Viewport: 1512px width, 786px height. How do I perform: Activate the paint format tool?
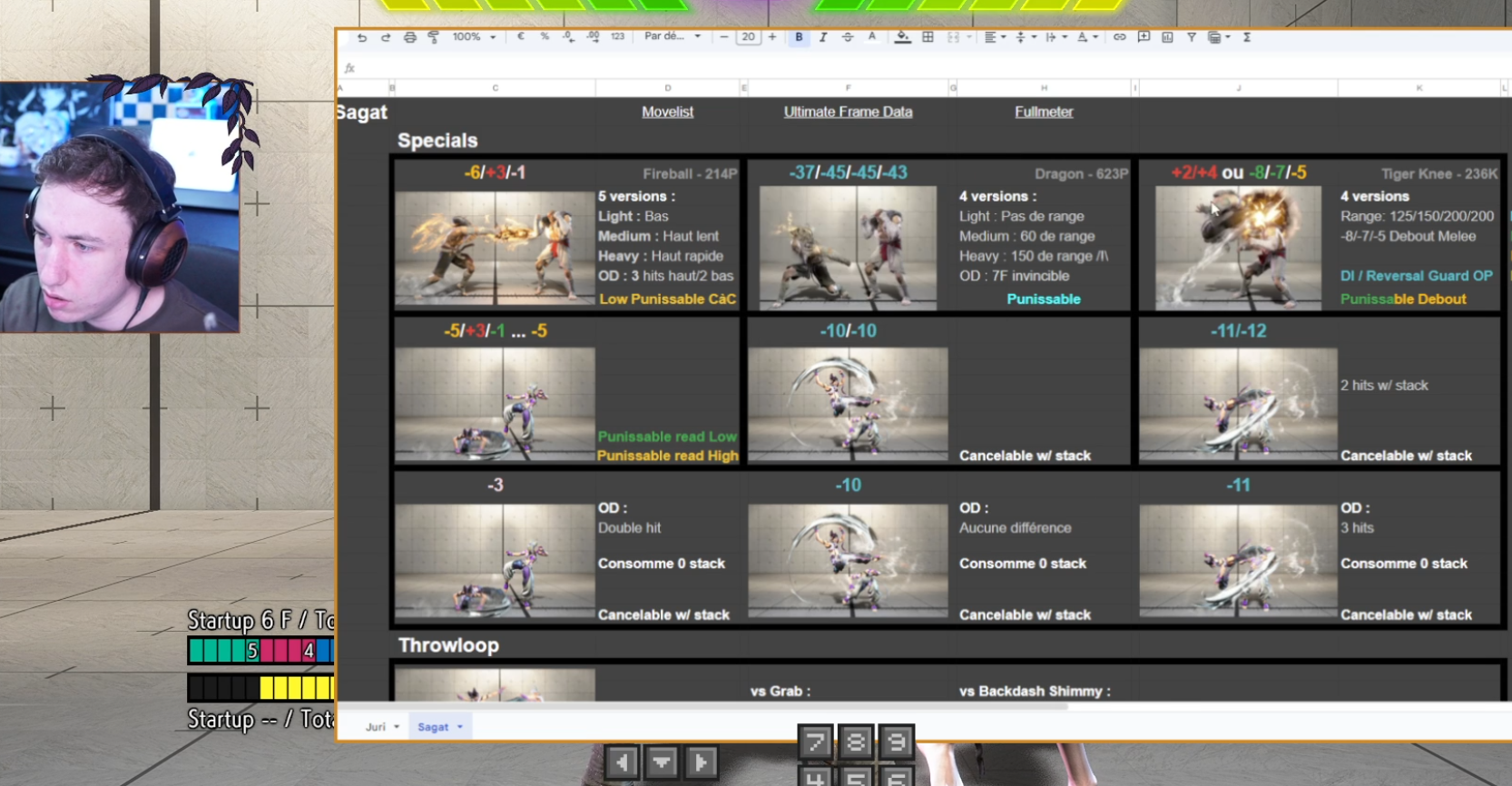tap(433, 37)
